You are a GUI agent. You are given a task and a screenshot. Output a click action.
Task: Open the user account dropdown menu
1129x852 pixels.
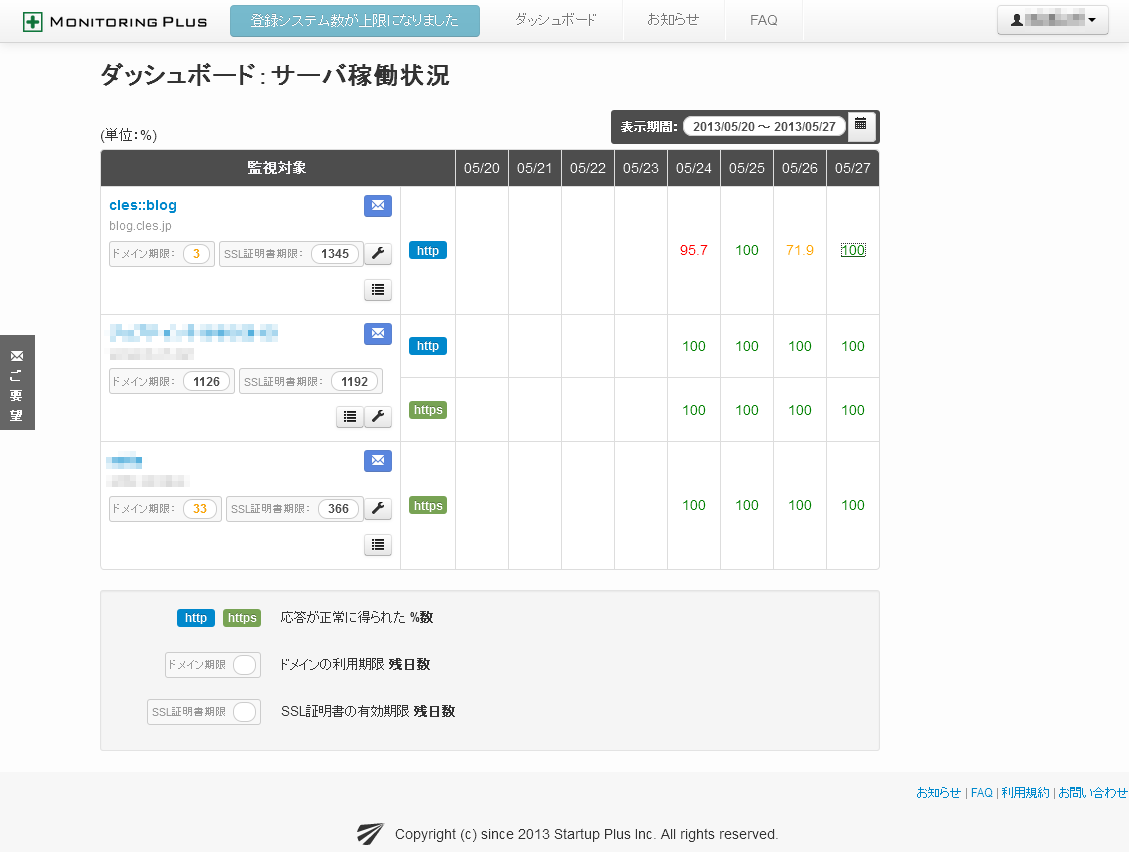tap(1052, 20)
